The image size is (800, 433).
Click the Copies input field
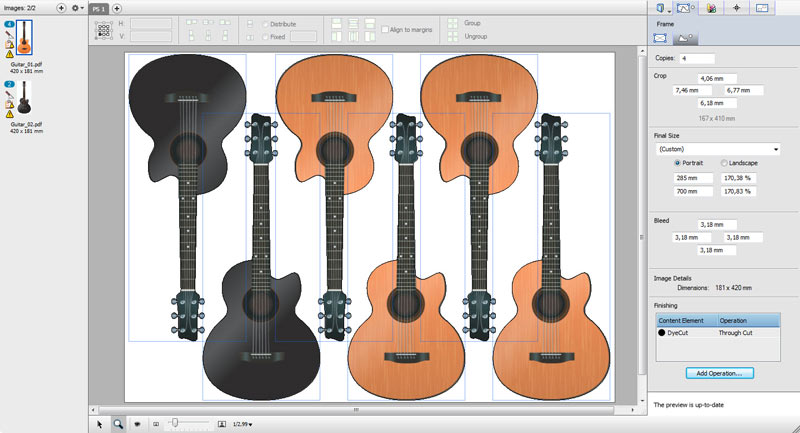point(697,58)
